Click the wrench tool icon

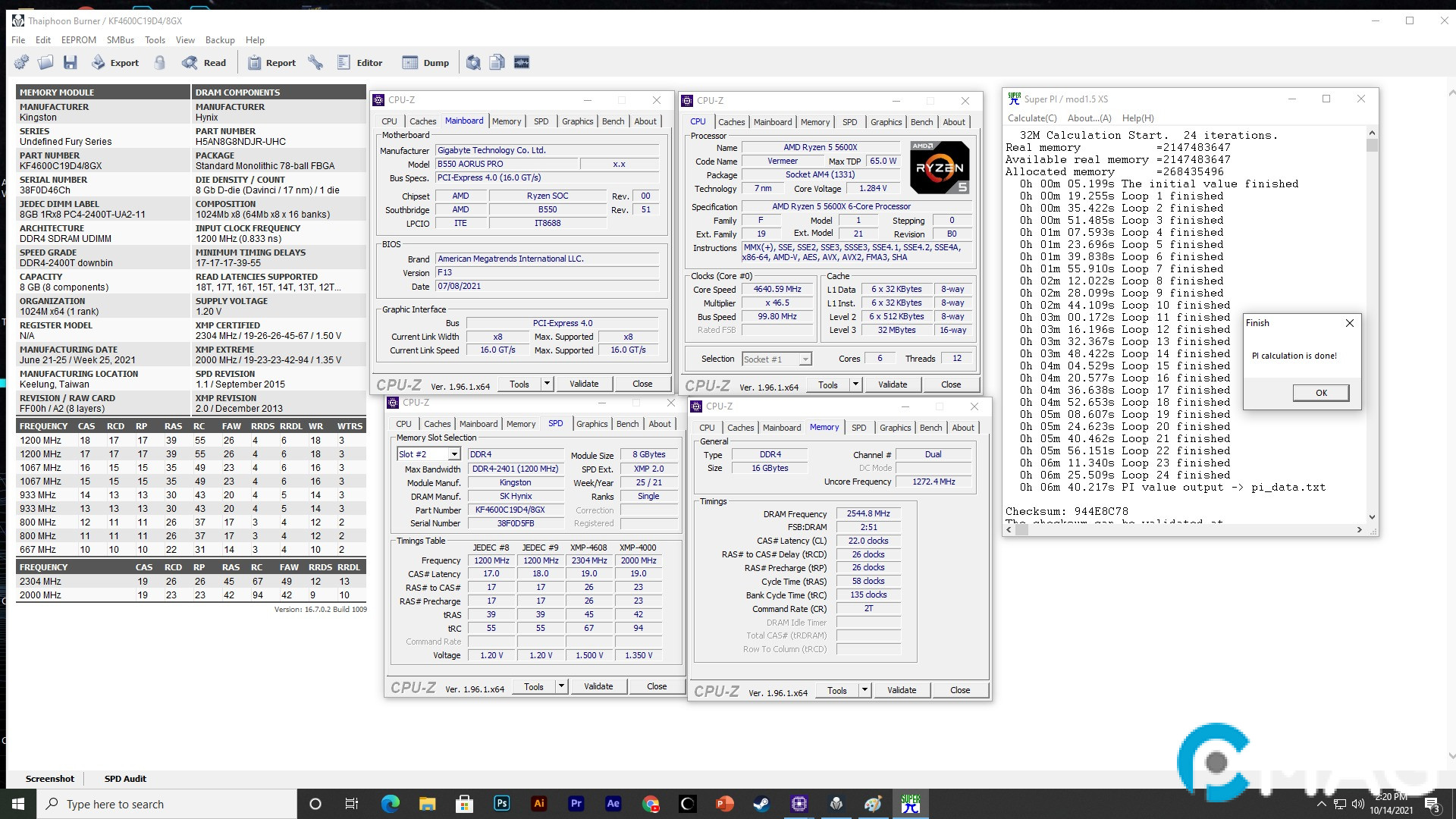315,63
